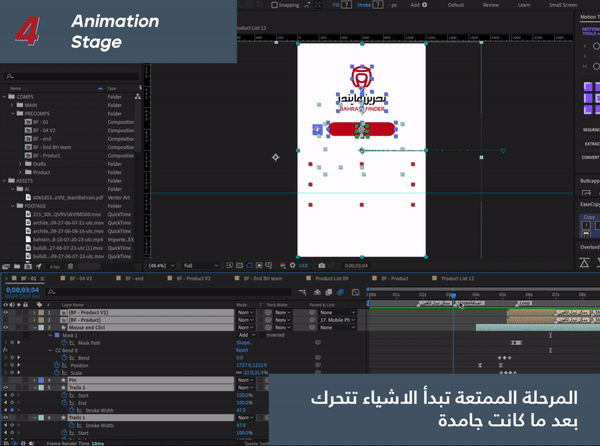Screen dimensions: 600x446
Task: Select the Review workspace
Action: click(x=491, y=5)
